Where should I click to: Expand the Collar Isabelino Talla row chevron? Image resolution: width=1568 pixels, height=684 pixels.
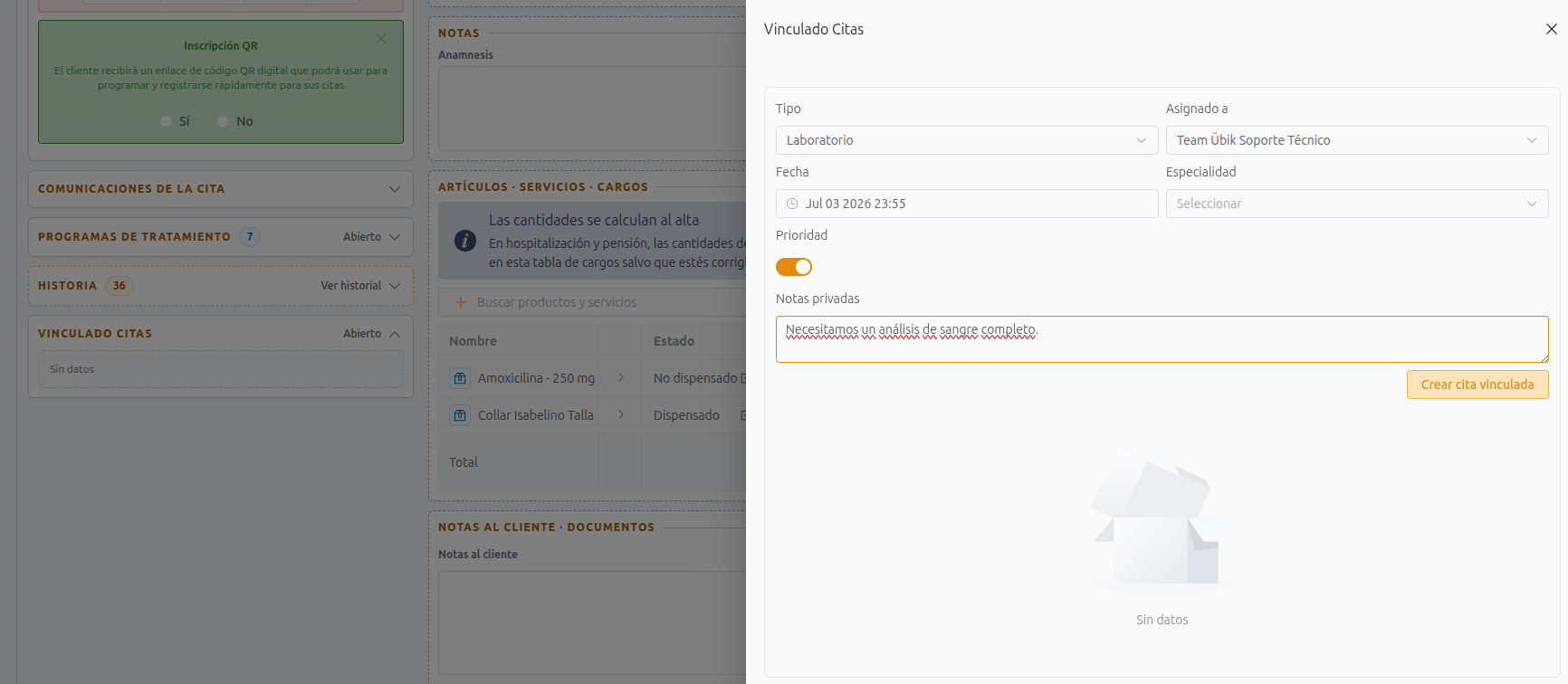click(621, 414)
